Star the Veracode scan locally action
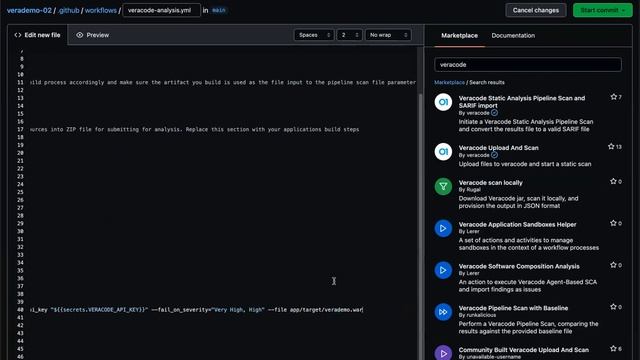The width and height of the screenshot is (640, 360). click(613, 181)
